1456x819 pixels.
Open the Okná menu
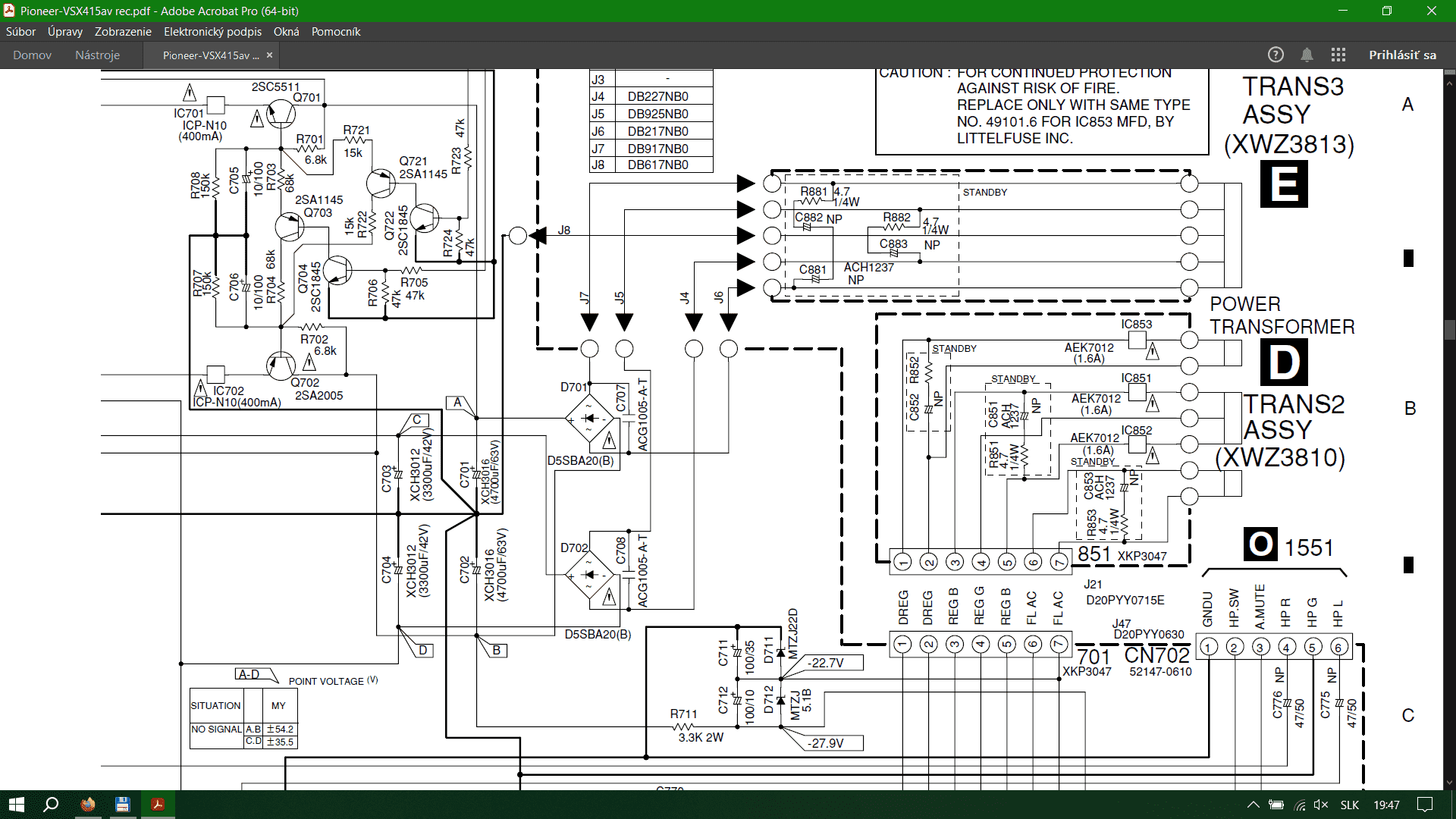[x=286, y=32]
